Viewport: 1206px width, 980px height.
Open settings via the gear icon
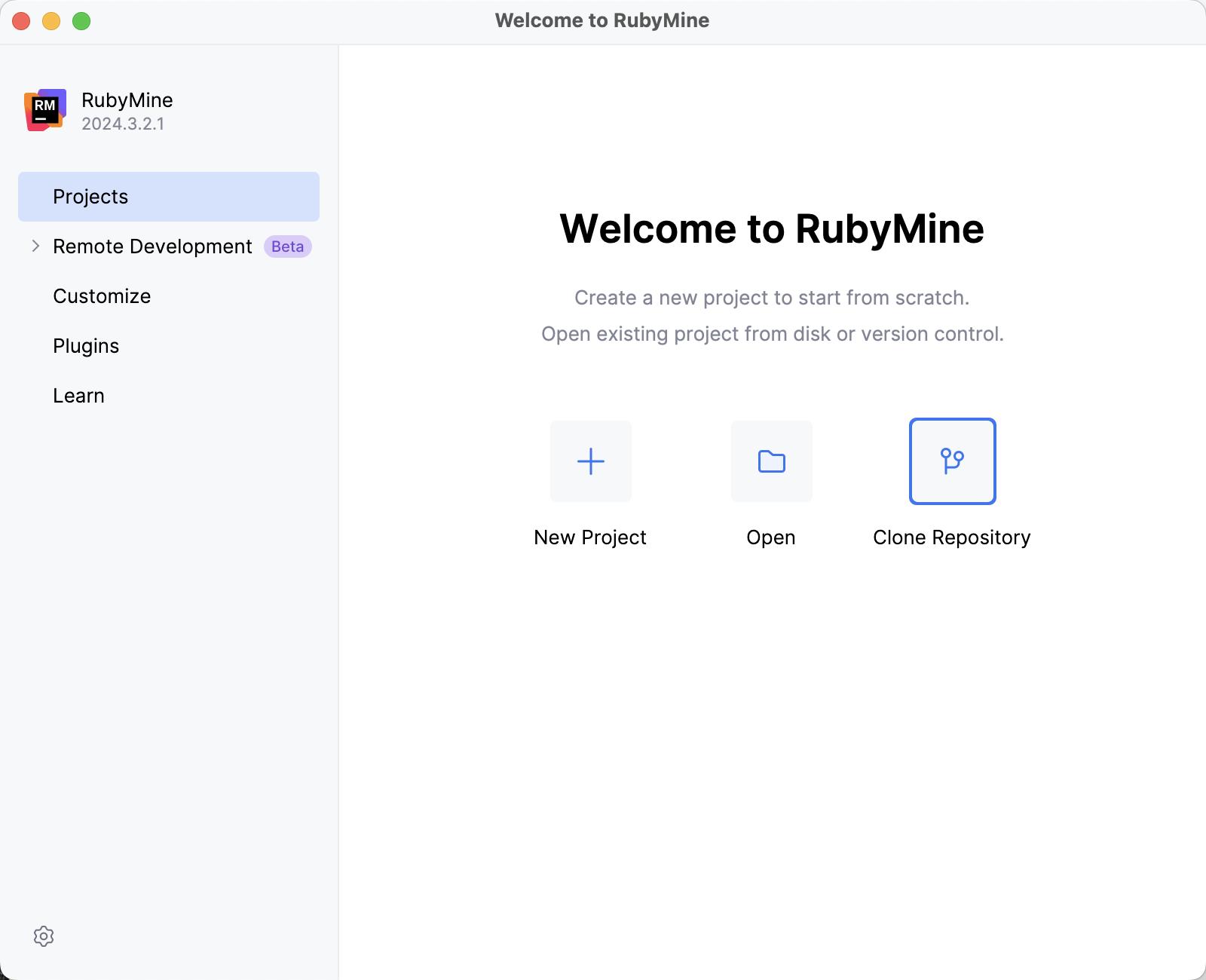(x=44, y=936)
